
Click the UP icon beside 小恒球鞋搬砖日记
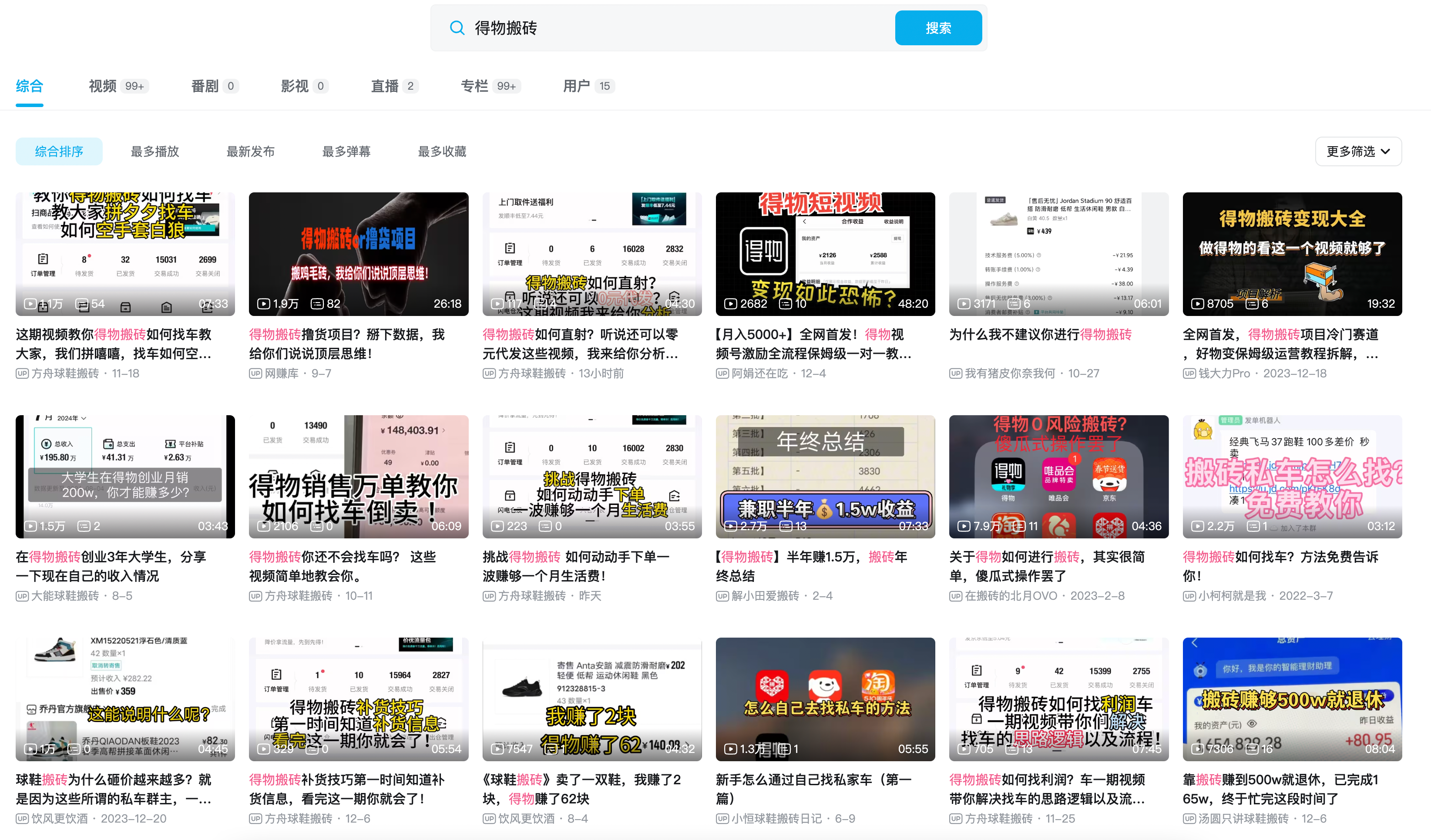(x=722, y=818)
